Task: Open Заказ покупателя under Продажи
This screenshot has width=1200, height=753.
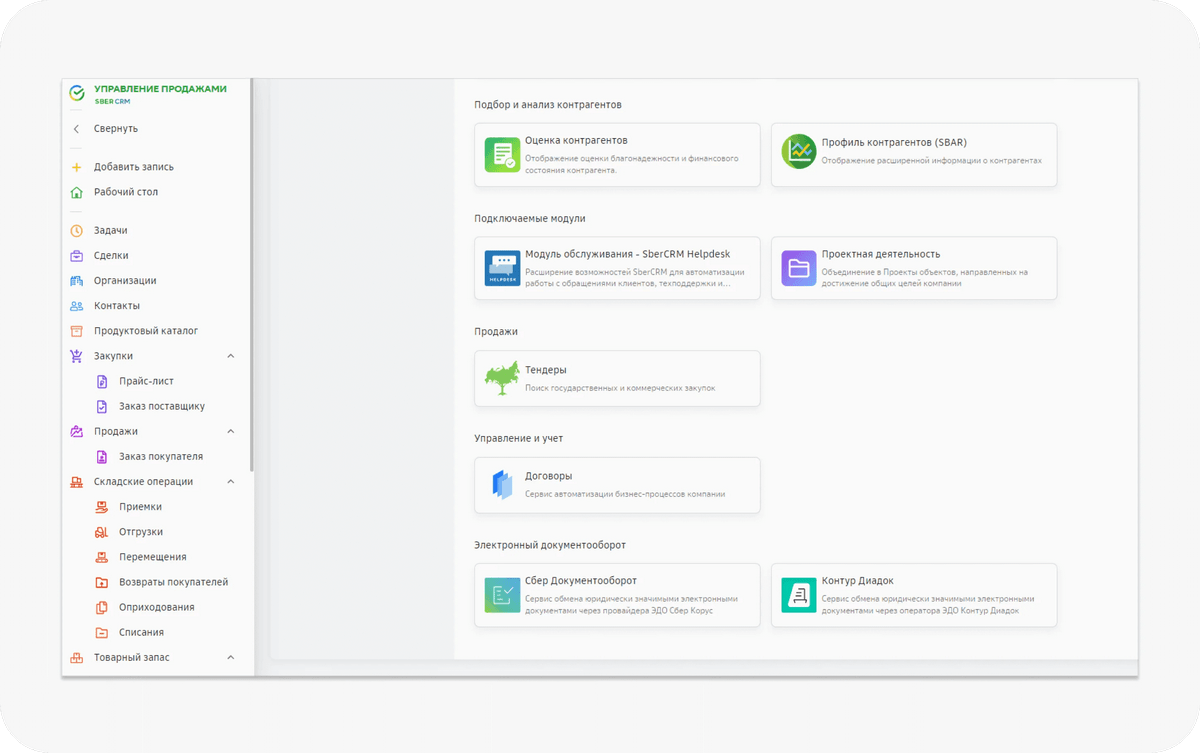Action: click(161, 456)
